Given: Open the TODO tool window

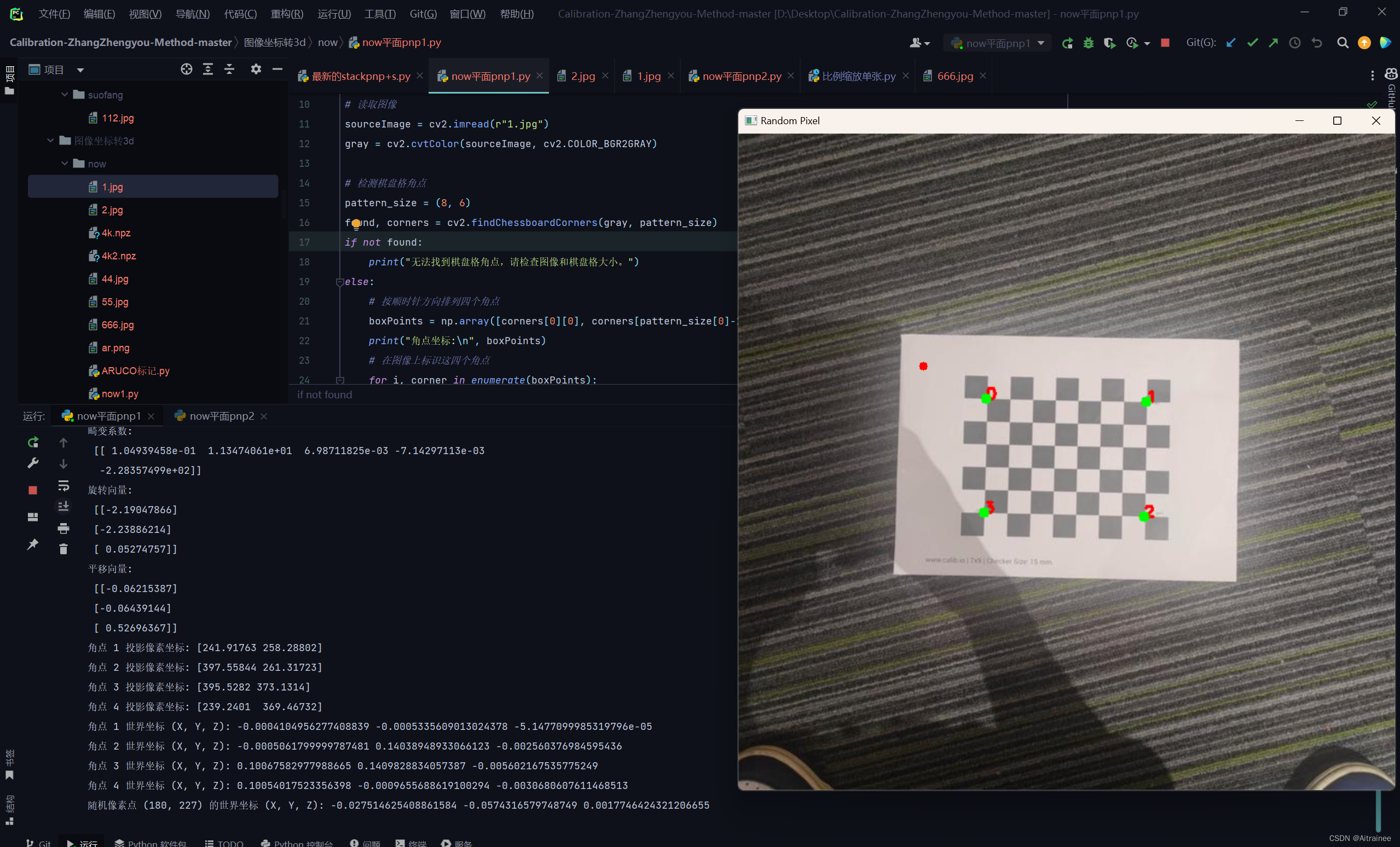Looking at the screenshot, I should (x=224, y=843).
